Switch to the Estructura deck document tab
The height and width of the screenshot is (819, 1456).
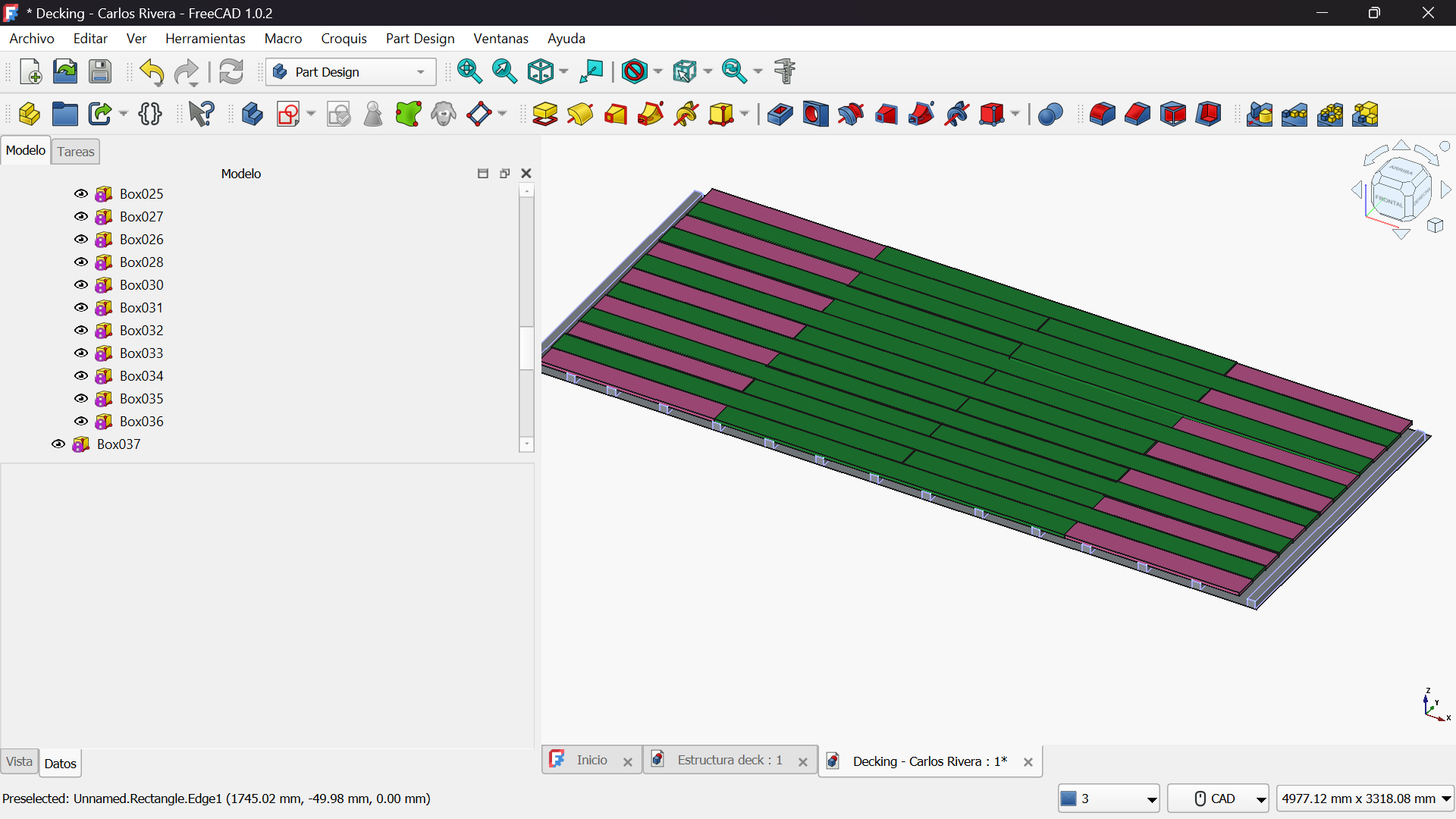(730, 760)
